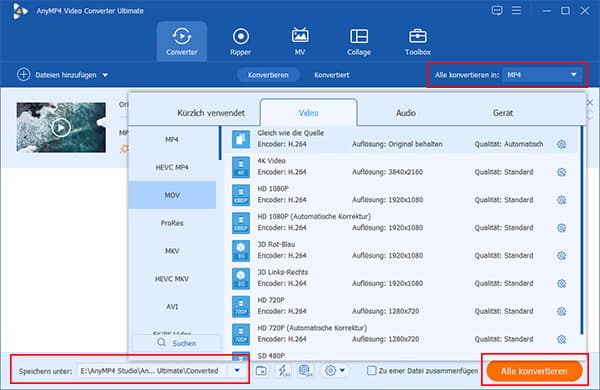Open settings gear for 4K Video
The width and height of the screenshot is (600, 390).
pos(561,172)
